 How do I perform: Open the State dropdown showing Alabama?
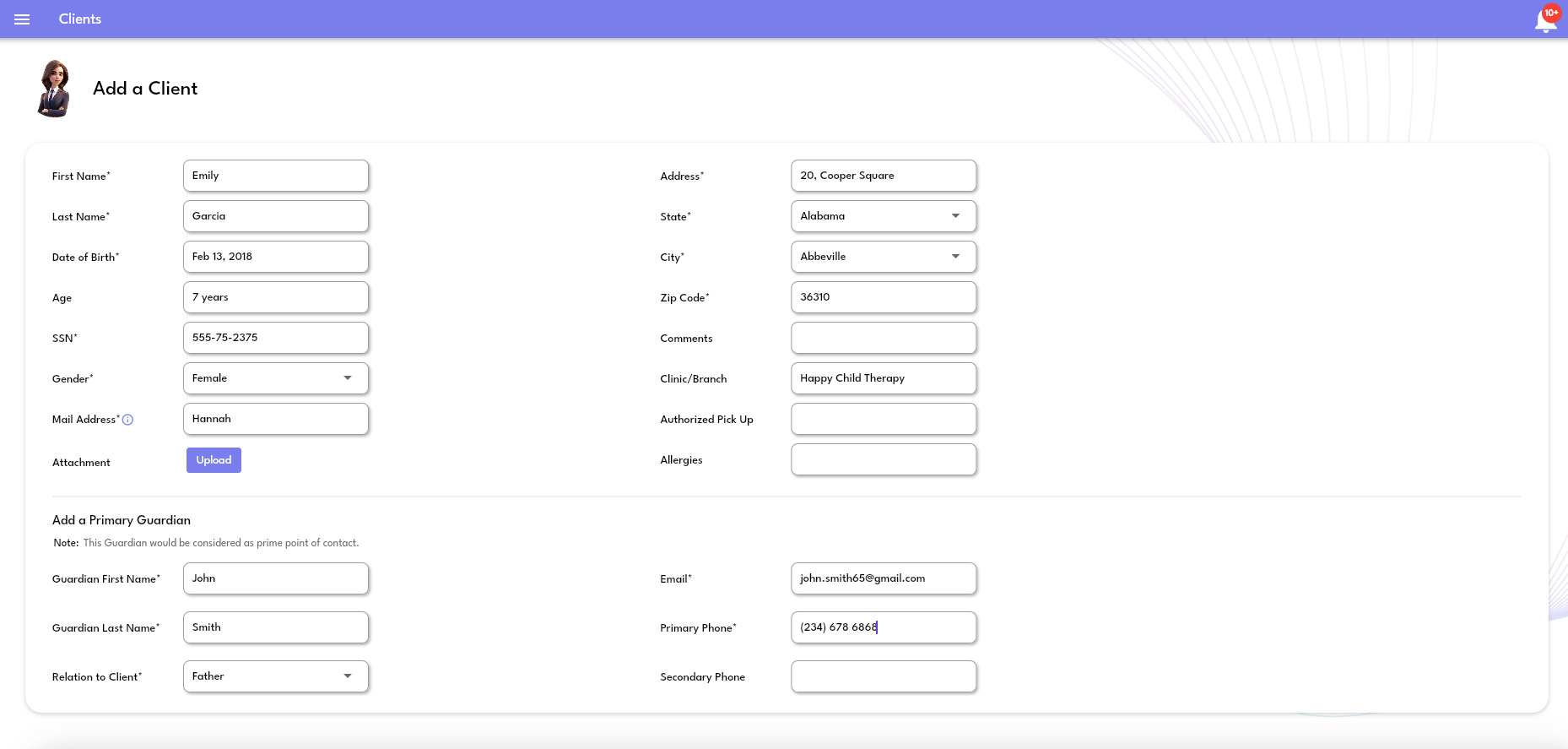(x=883, y=216)
